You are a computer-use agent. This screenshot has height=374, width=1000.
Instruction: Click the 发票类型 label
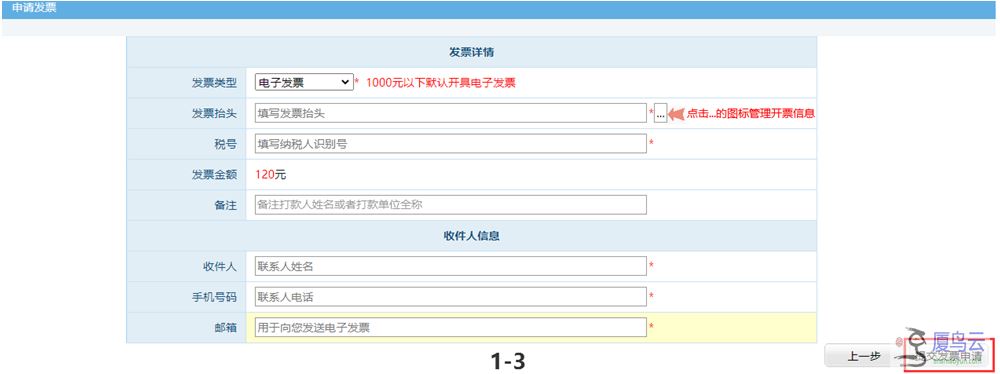pos(214,83)
